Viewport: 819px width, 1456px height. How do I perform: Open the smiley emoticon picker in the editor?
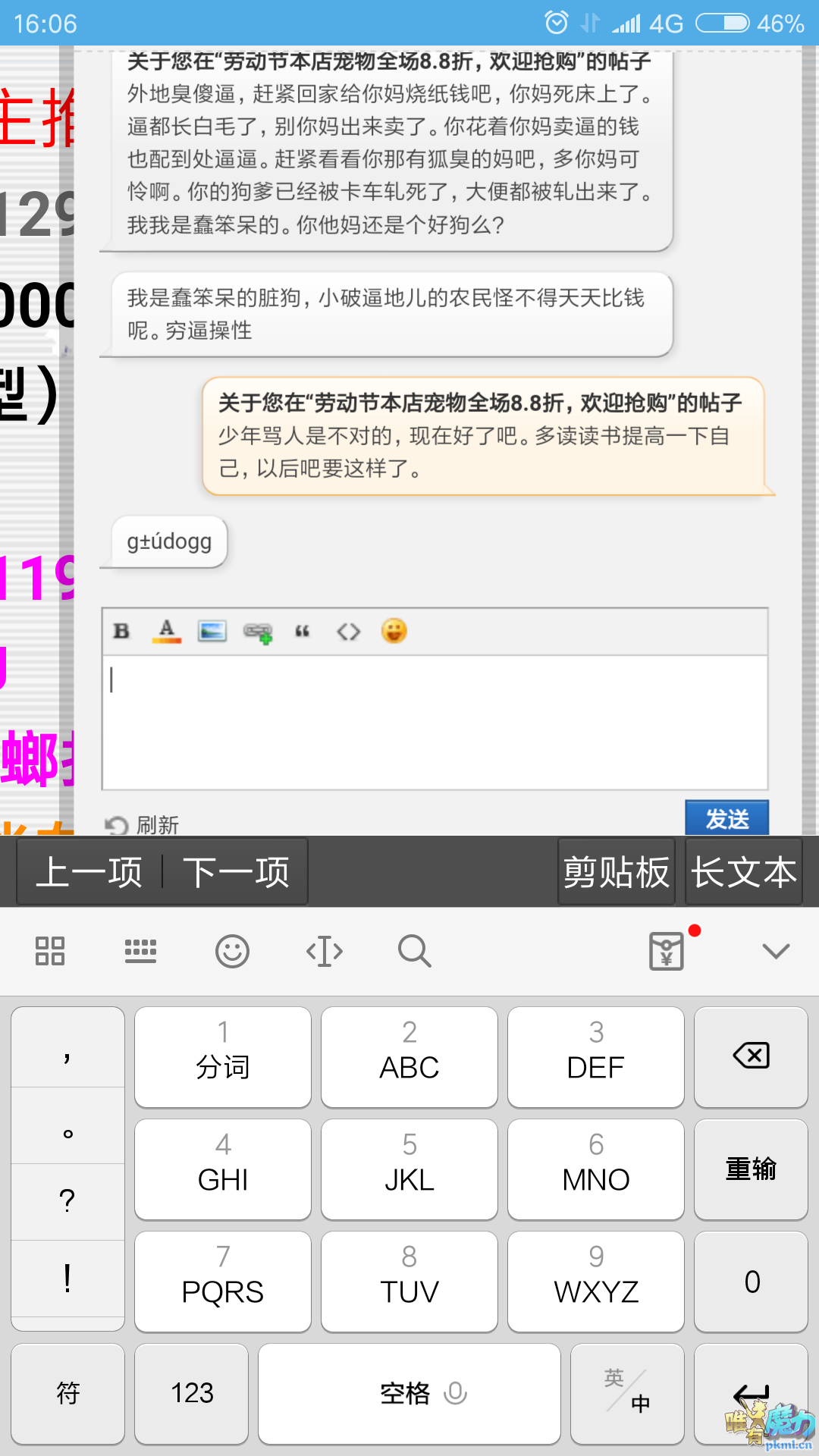point(394,631)
